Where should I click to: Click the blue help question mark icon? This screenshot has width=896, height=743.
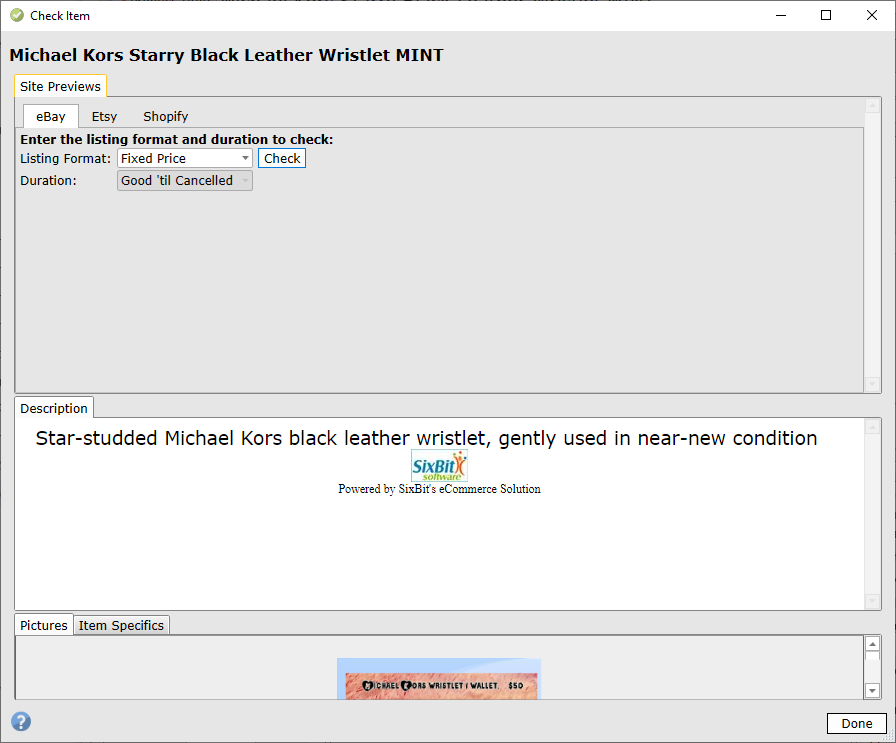pos(21,722)
